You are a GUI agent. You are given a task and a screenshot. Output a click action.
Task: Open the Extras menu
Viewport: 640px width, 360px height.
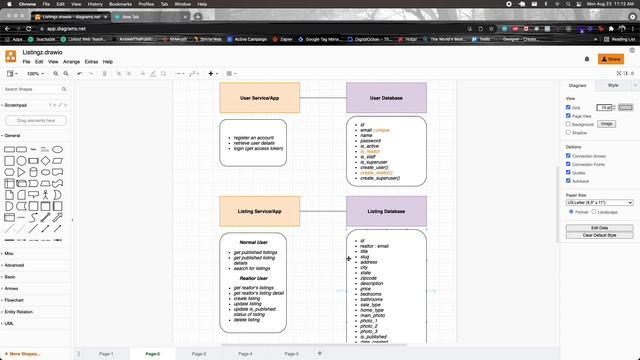click(91, 62)
